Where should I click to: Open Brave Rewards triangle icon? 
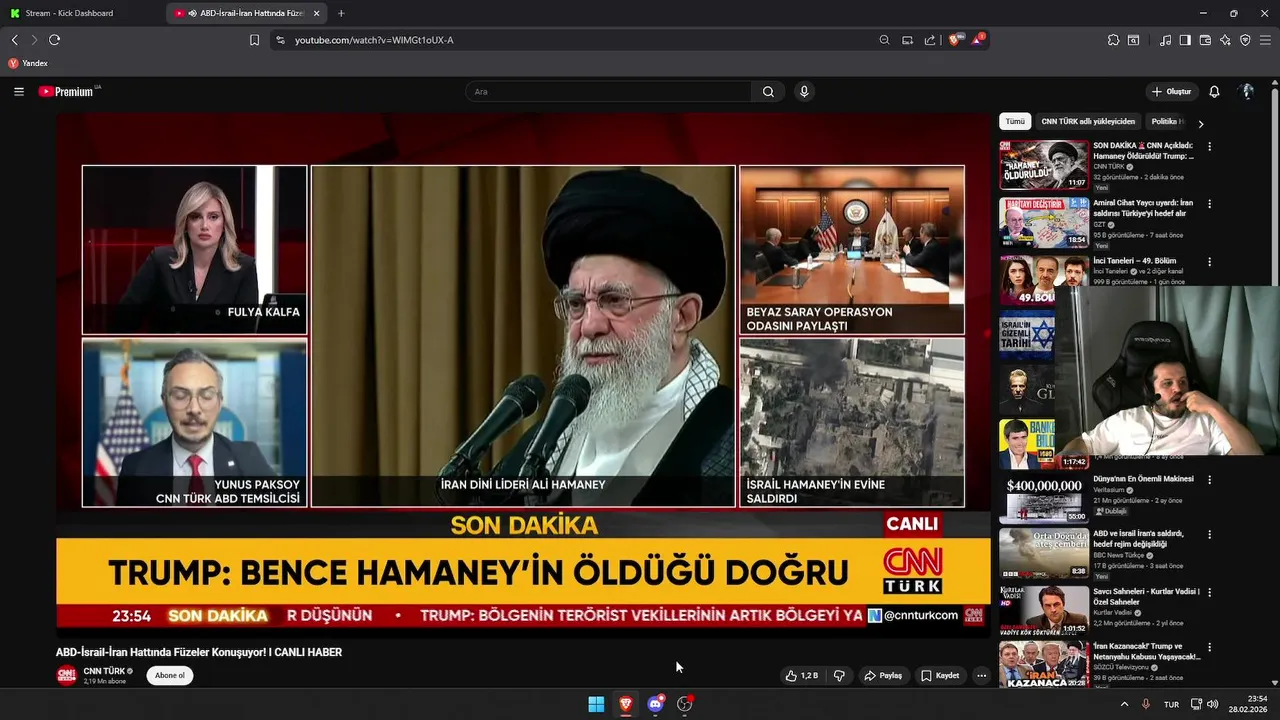(977, 40)
